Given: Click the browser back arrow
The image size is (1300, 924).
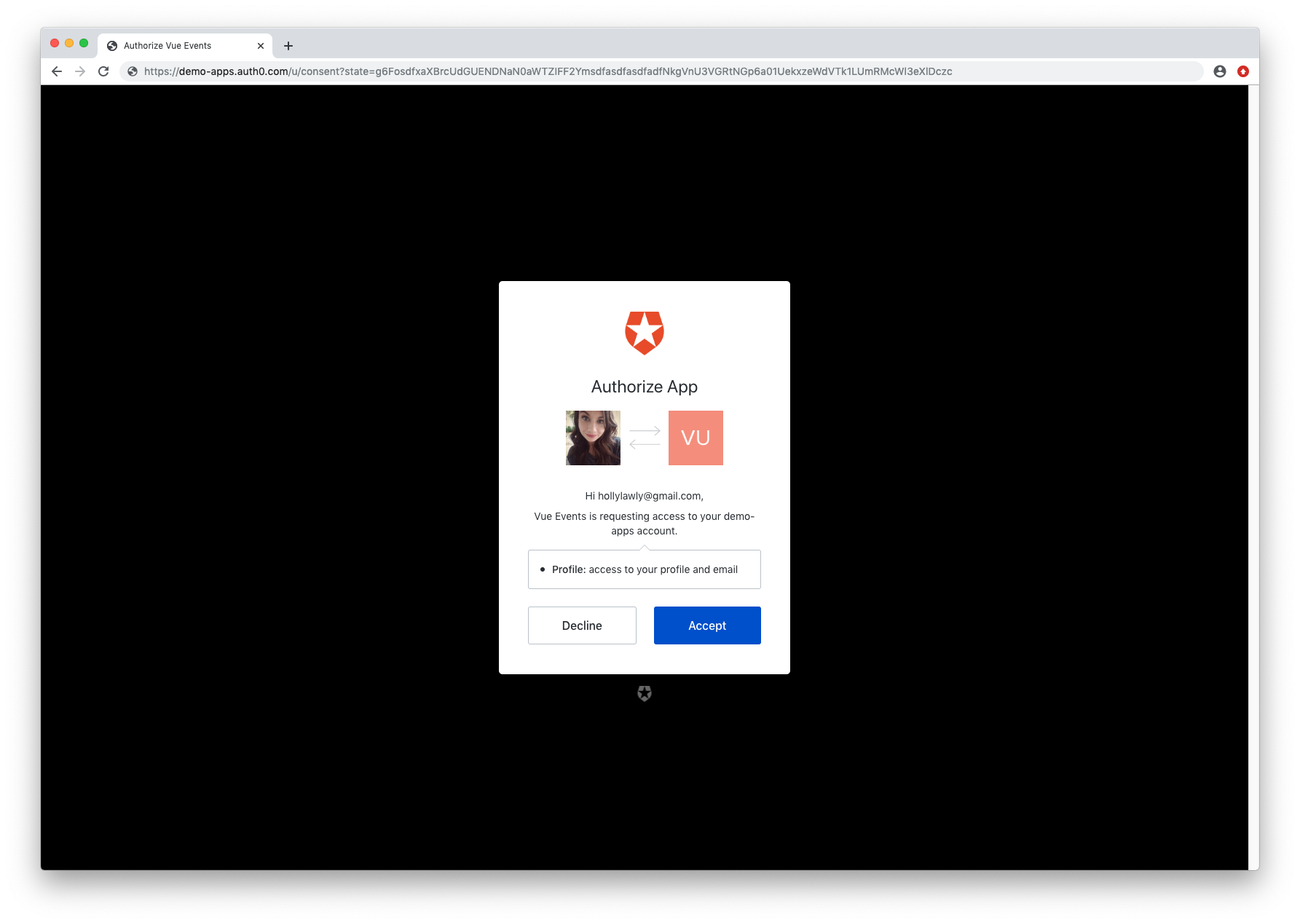Looking at the screenshot, I should 57,71.
